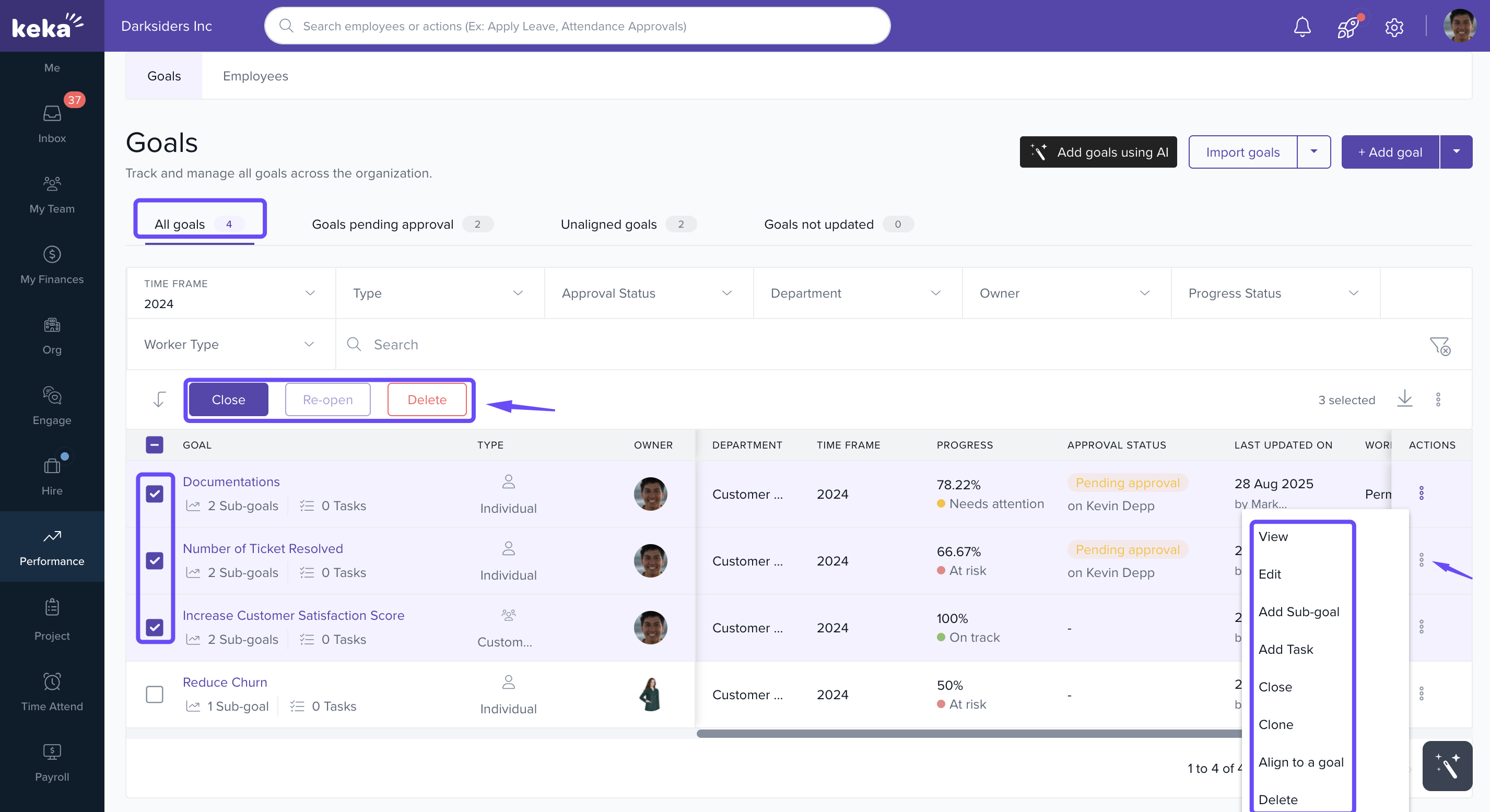
Task: Open the Approval Status filter dropdown
Action: click(648, 293)
